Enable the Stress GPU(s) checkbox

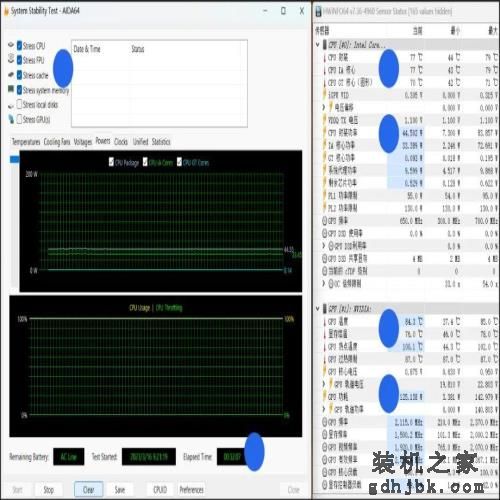tap(19, 119)
